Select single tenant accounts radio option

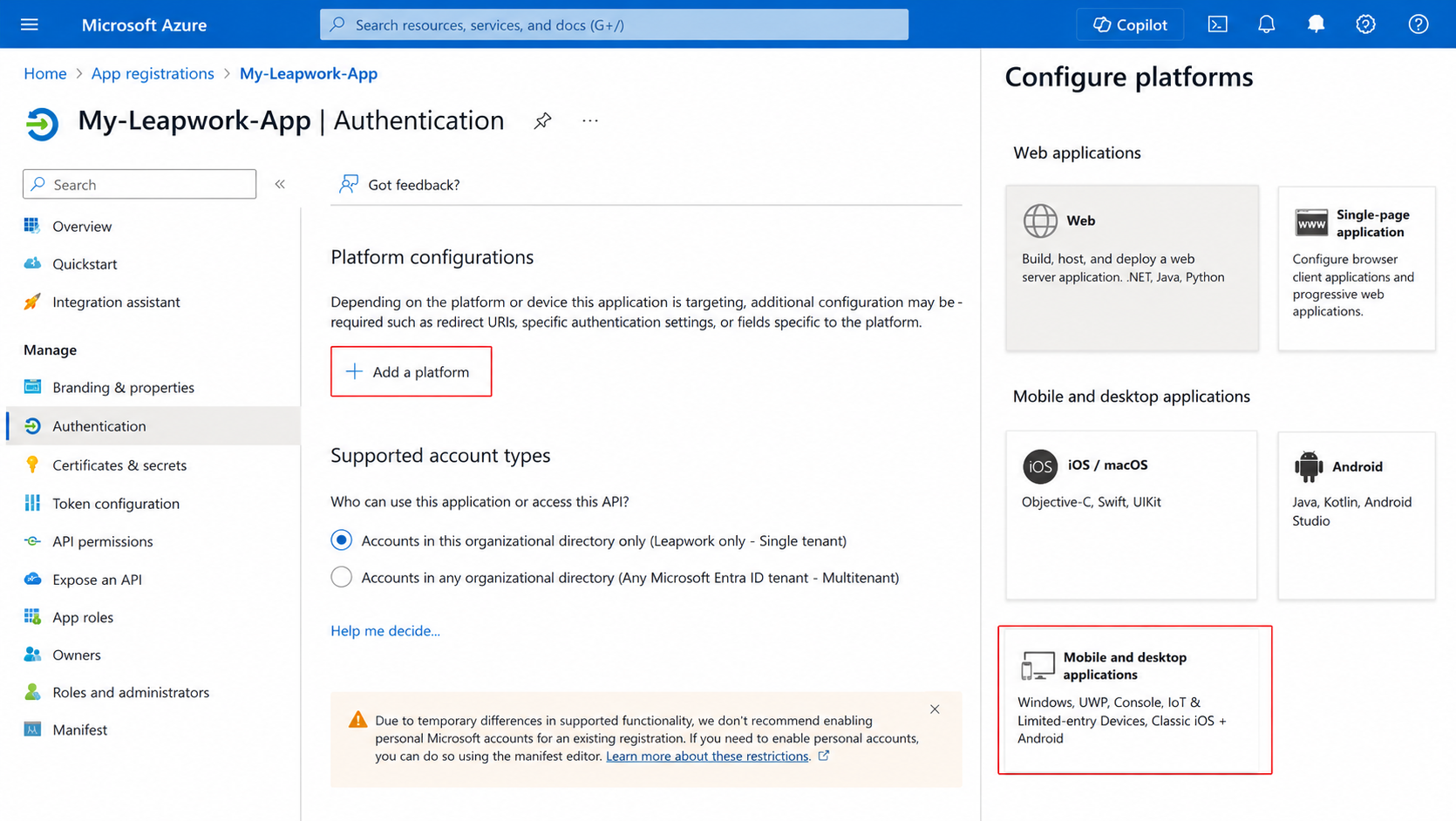[342, 540]
